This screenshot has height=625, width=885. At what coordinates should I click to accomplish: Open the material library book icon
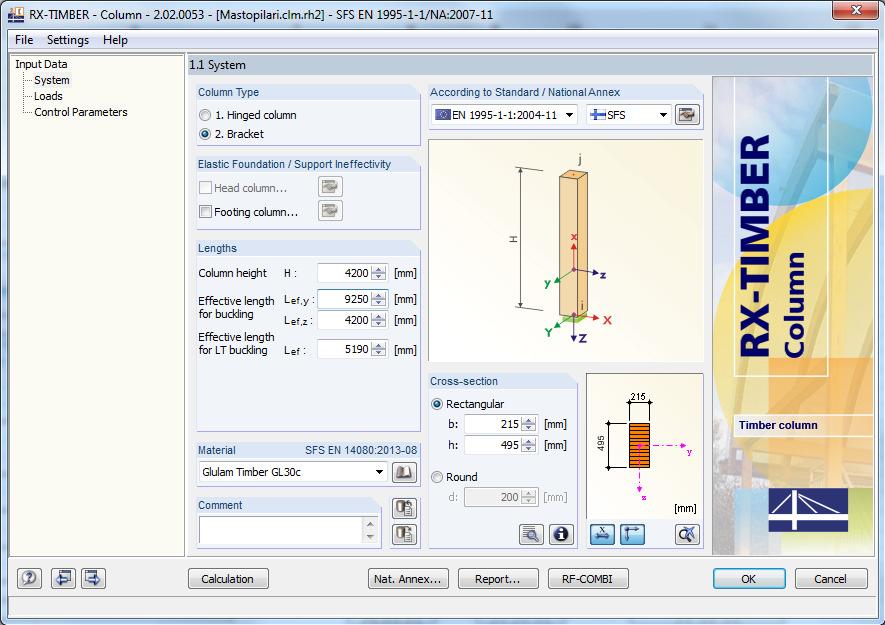tap(404, 472)
